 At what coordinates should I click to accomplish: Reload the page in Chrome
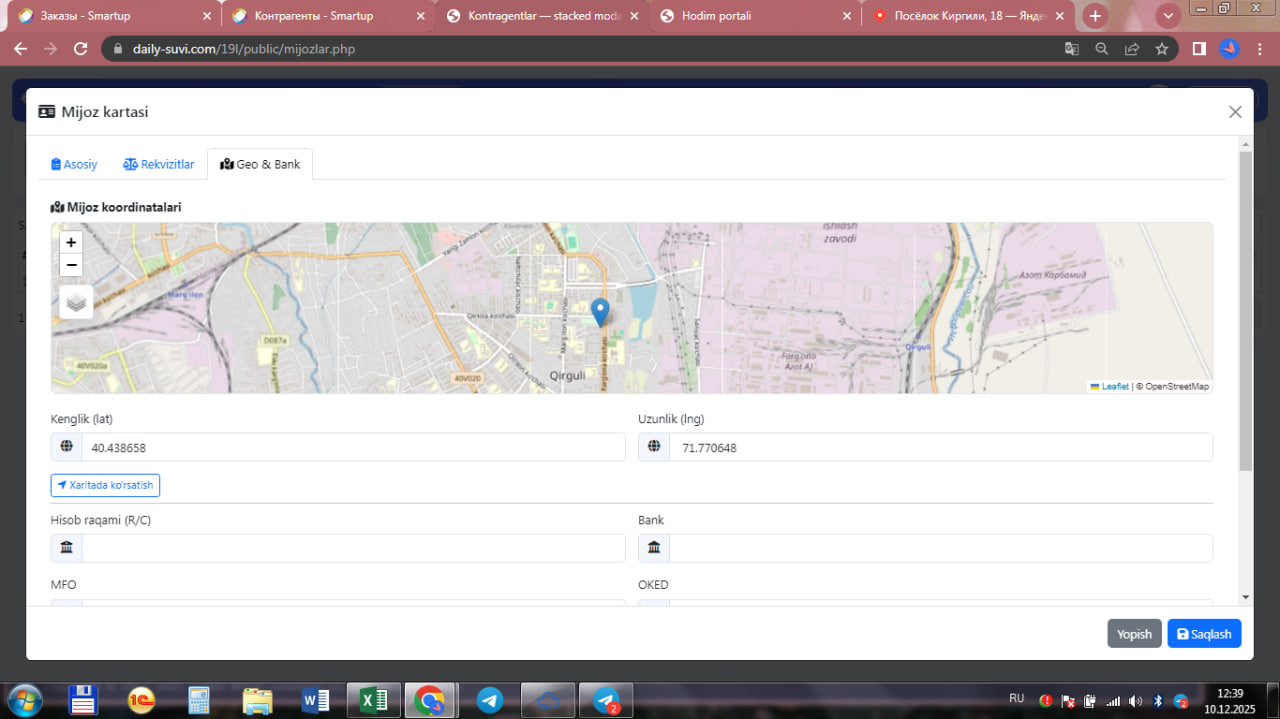coord(81,48)
